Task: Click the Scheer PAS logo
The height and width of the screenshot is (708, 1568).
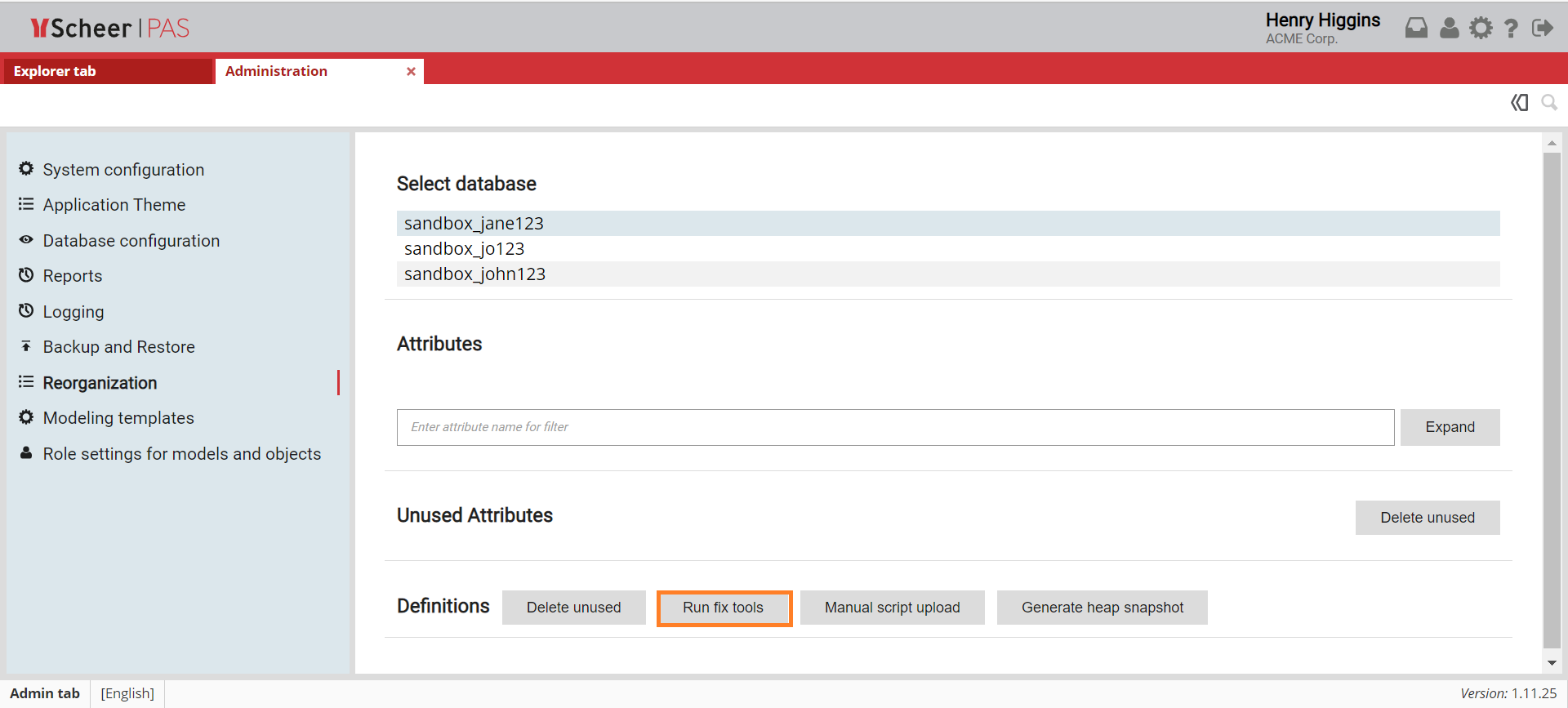Action: [110, 29]
